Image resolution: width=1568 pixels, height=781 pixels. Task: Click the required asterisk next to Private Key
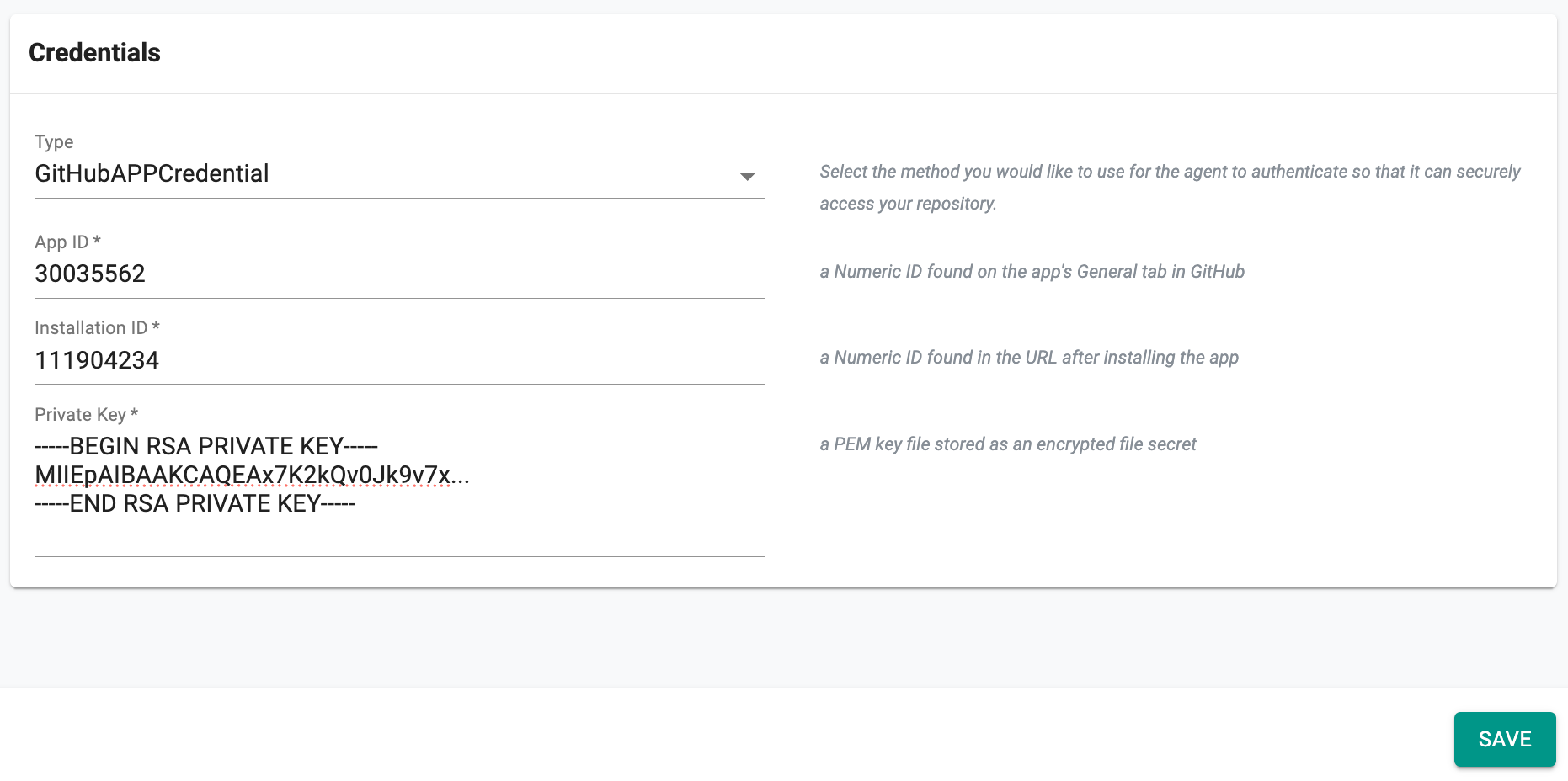coord(134,412)
